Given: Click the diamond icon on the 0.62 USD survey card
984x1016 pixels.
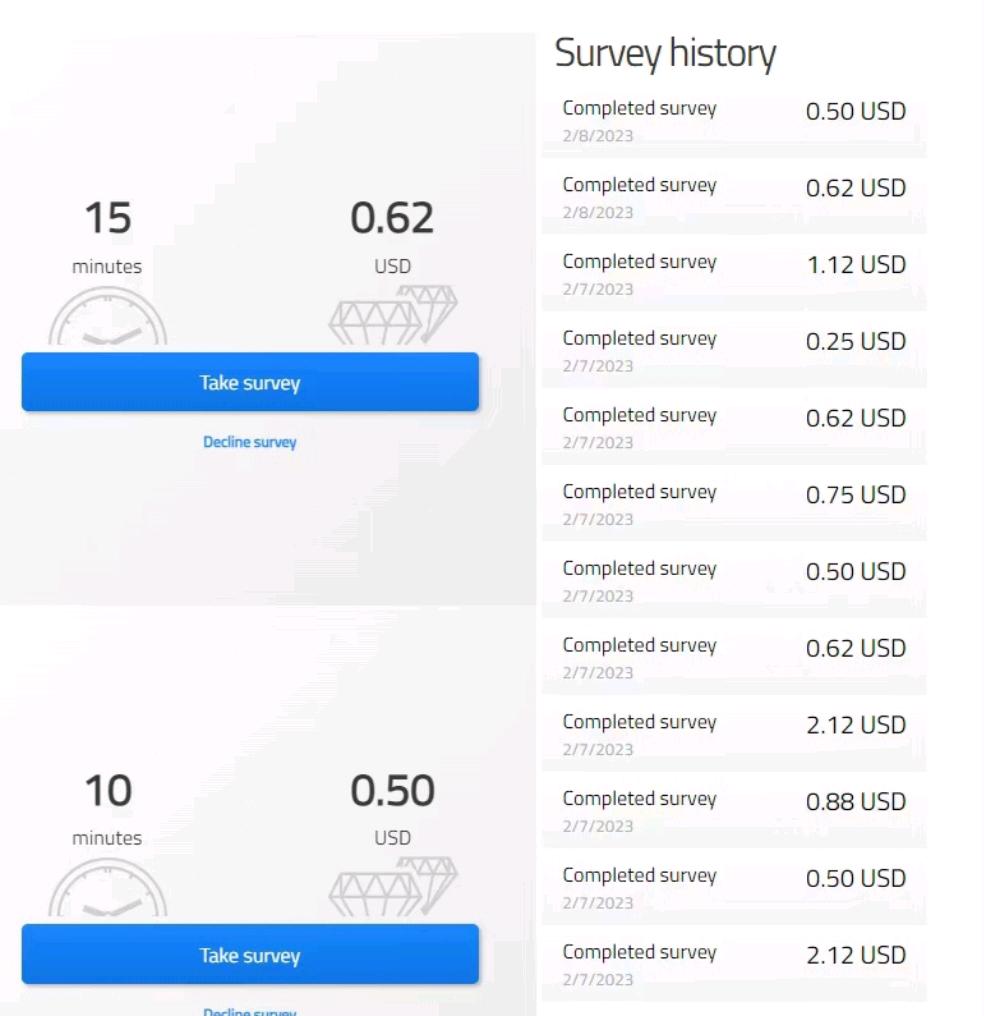Looking at the screenshot, I should [393, 315].
